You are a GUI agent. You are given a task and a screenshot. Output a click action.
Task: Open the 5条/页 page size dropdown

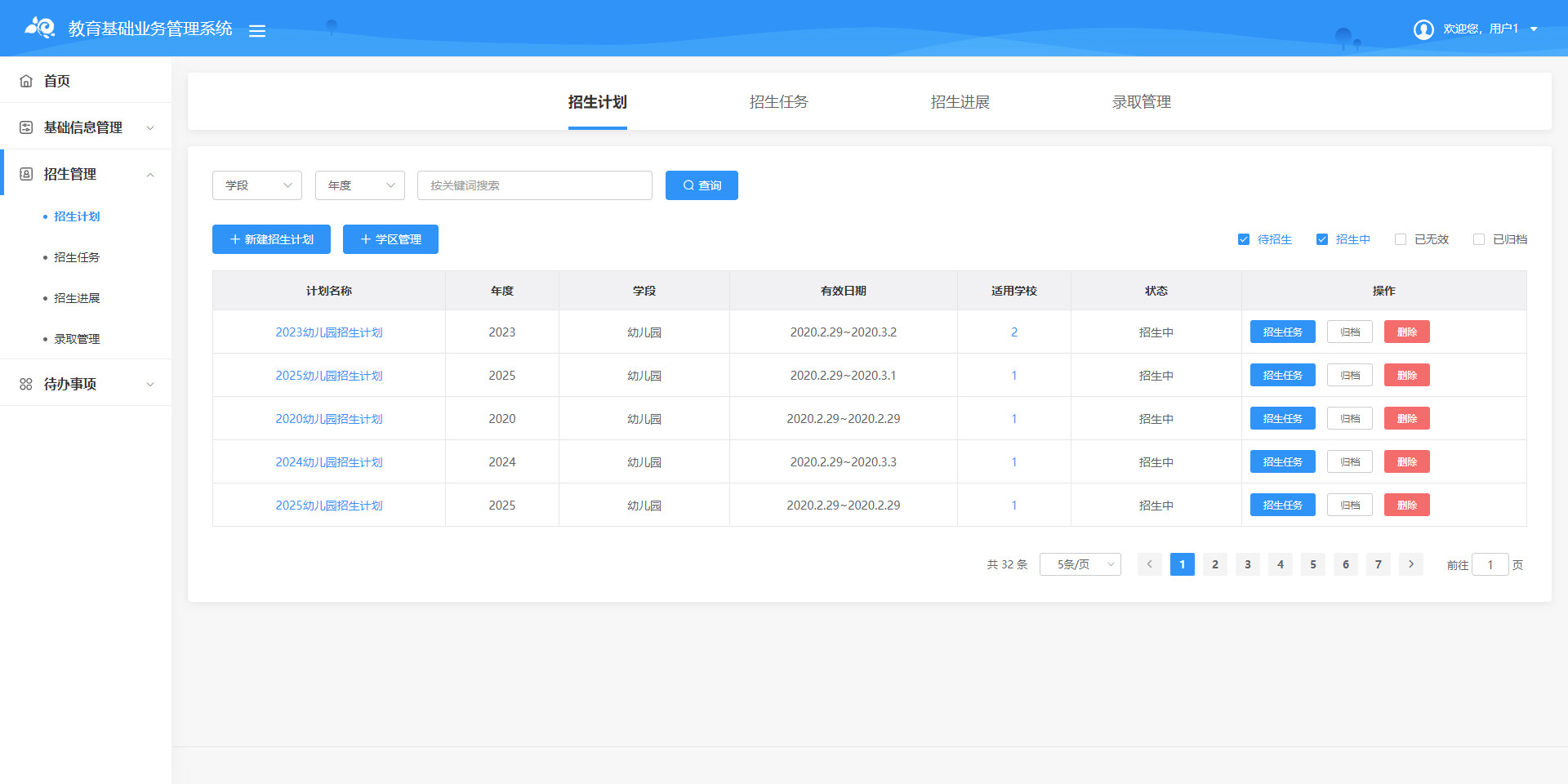pos(1080,564)
